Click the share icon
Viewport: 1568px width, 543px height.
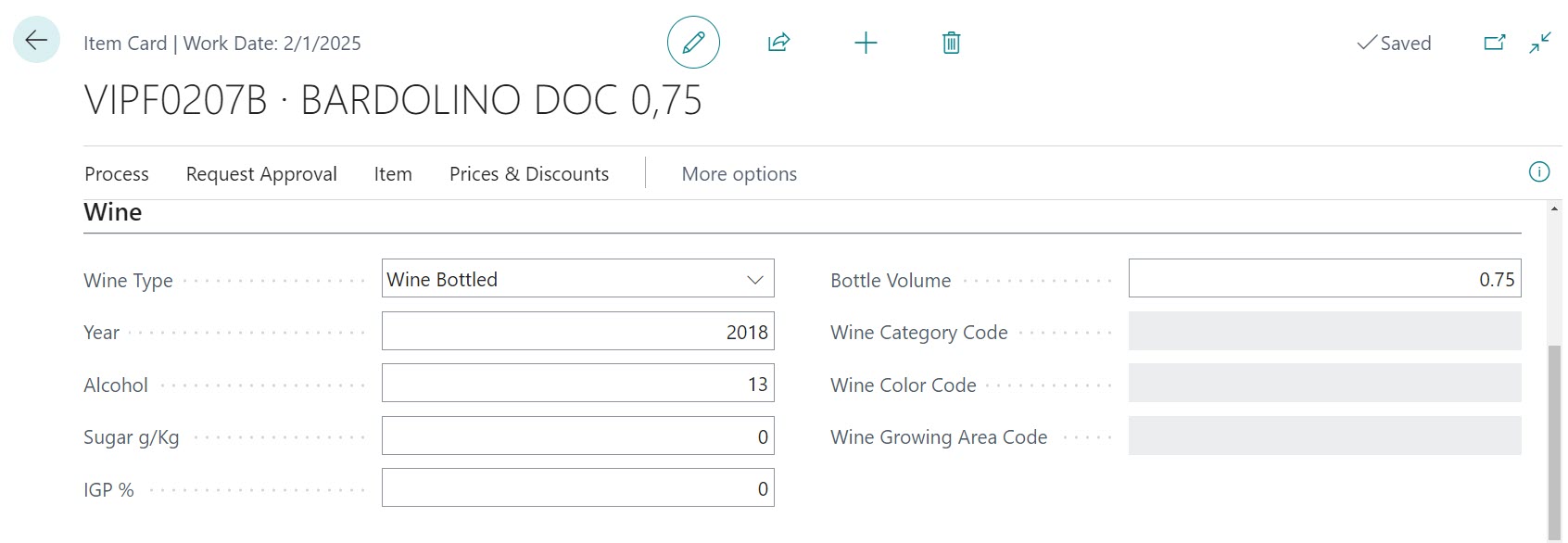click(x=778, y=43)
